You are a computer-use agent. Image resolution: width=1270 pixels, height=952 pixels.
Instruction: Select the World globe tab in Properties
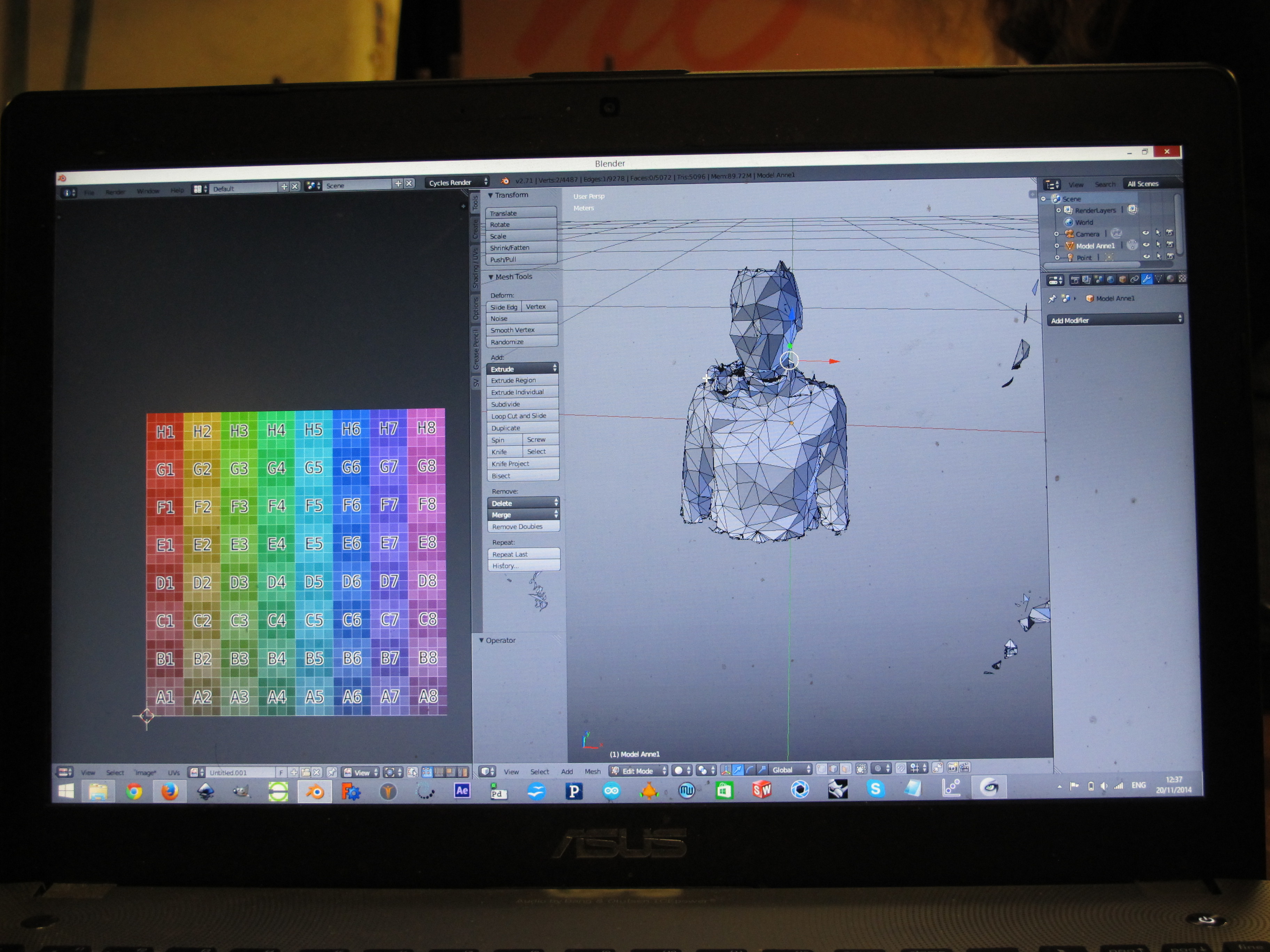1111,279
